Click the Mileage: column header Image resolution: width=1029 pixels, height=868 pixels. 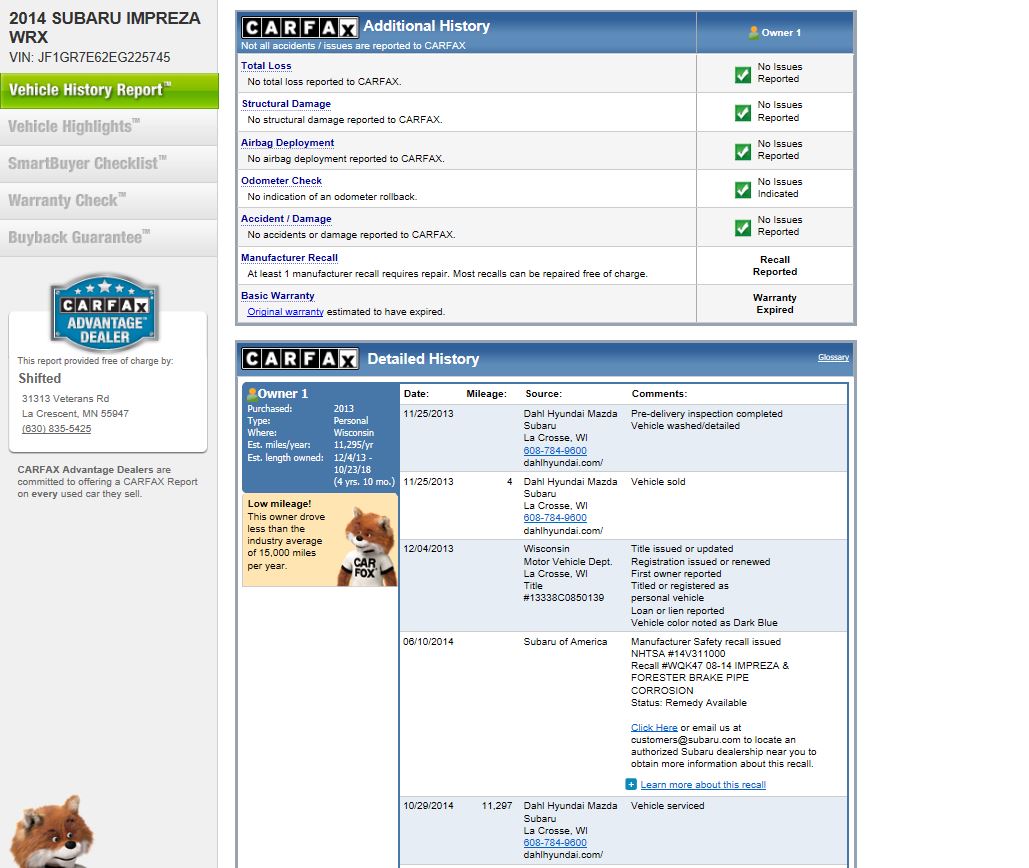pos(486,394)
